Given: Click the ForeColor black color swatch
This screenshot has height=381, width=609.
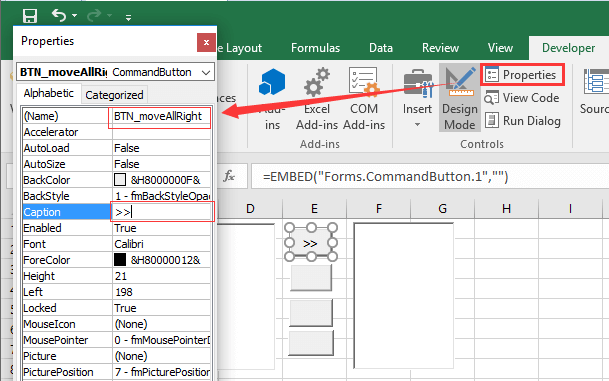Looking at the screenshot, I should click(120, 260).
